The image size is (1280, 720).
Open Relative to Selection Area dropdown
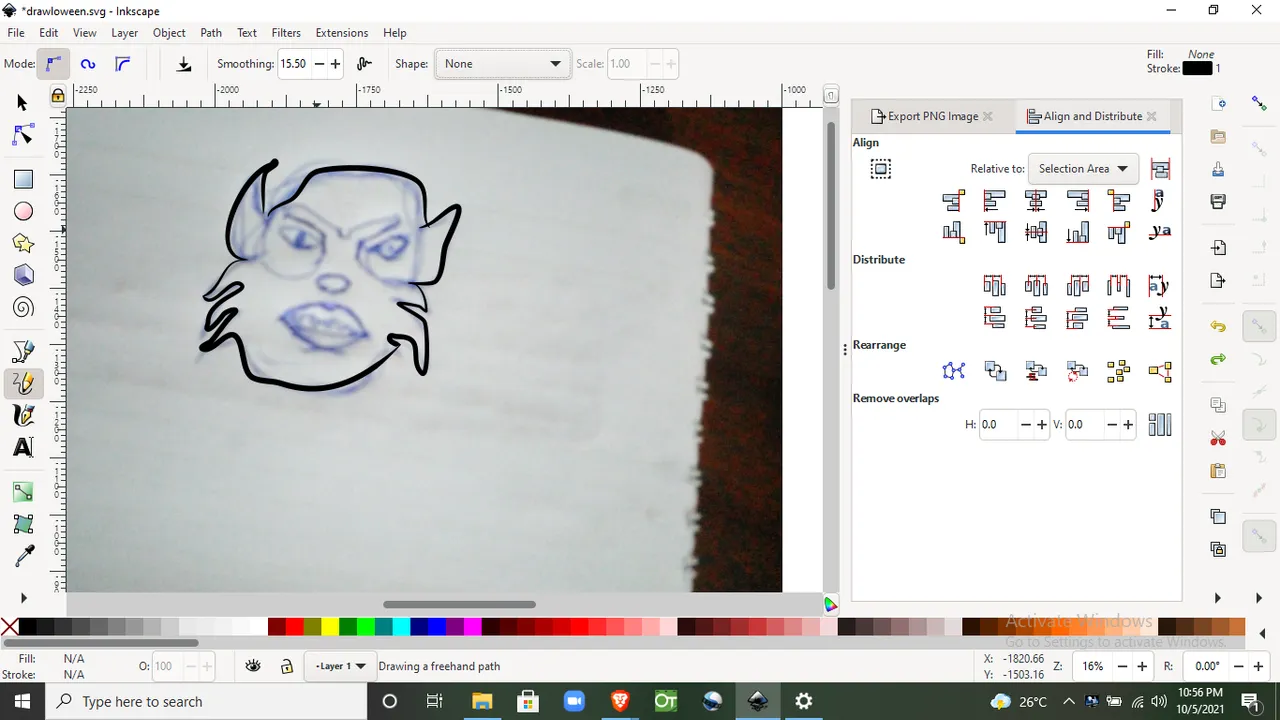1083,169
